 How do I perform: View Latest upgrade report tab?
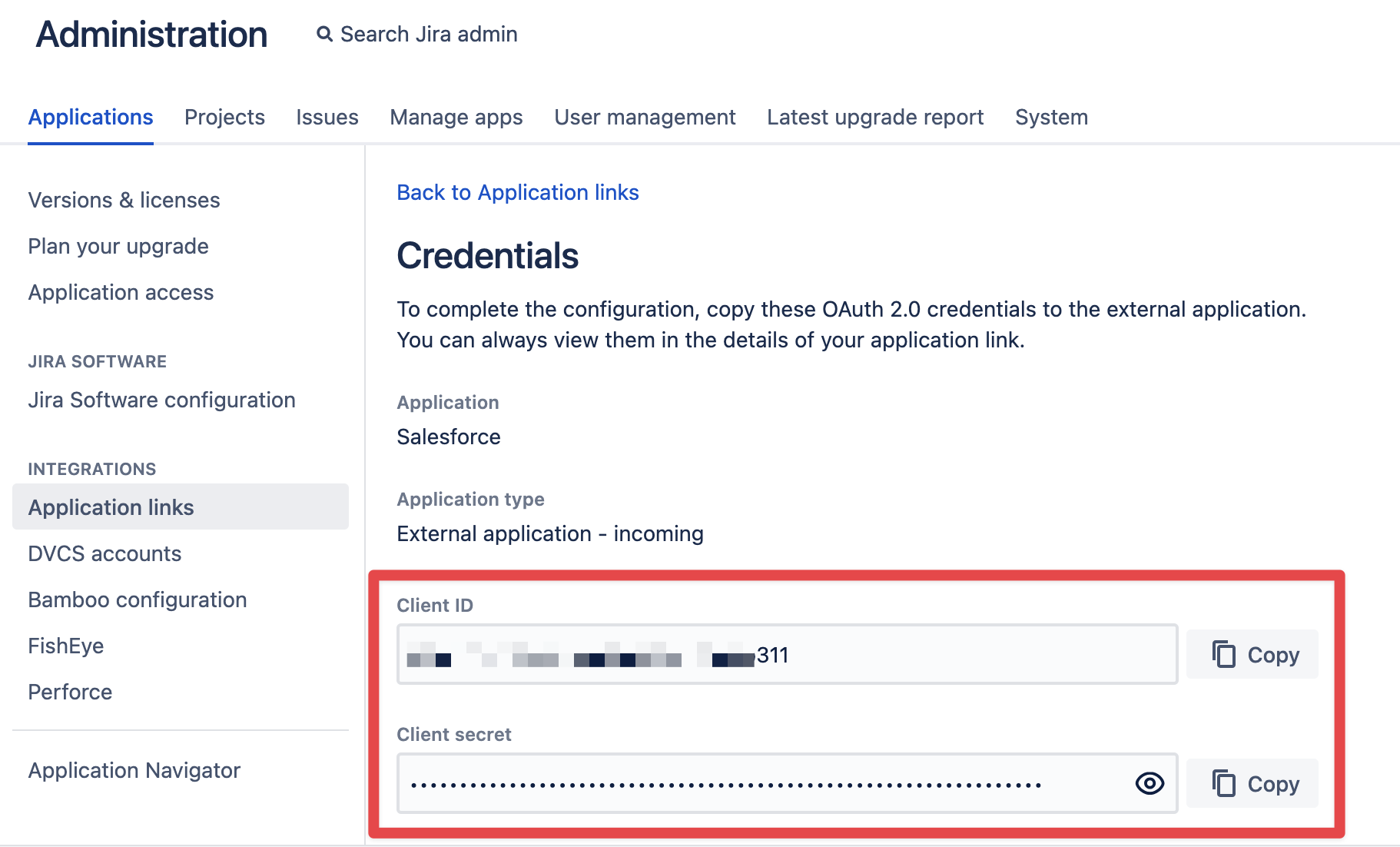(x=874, y=117)
